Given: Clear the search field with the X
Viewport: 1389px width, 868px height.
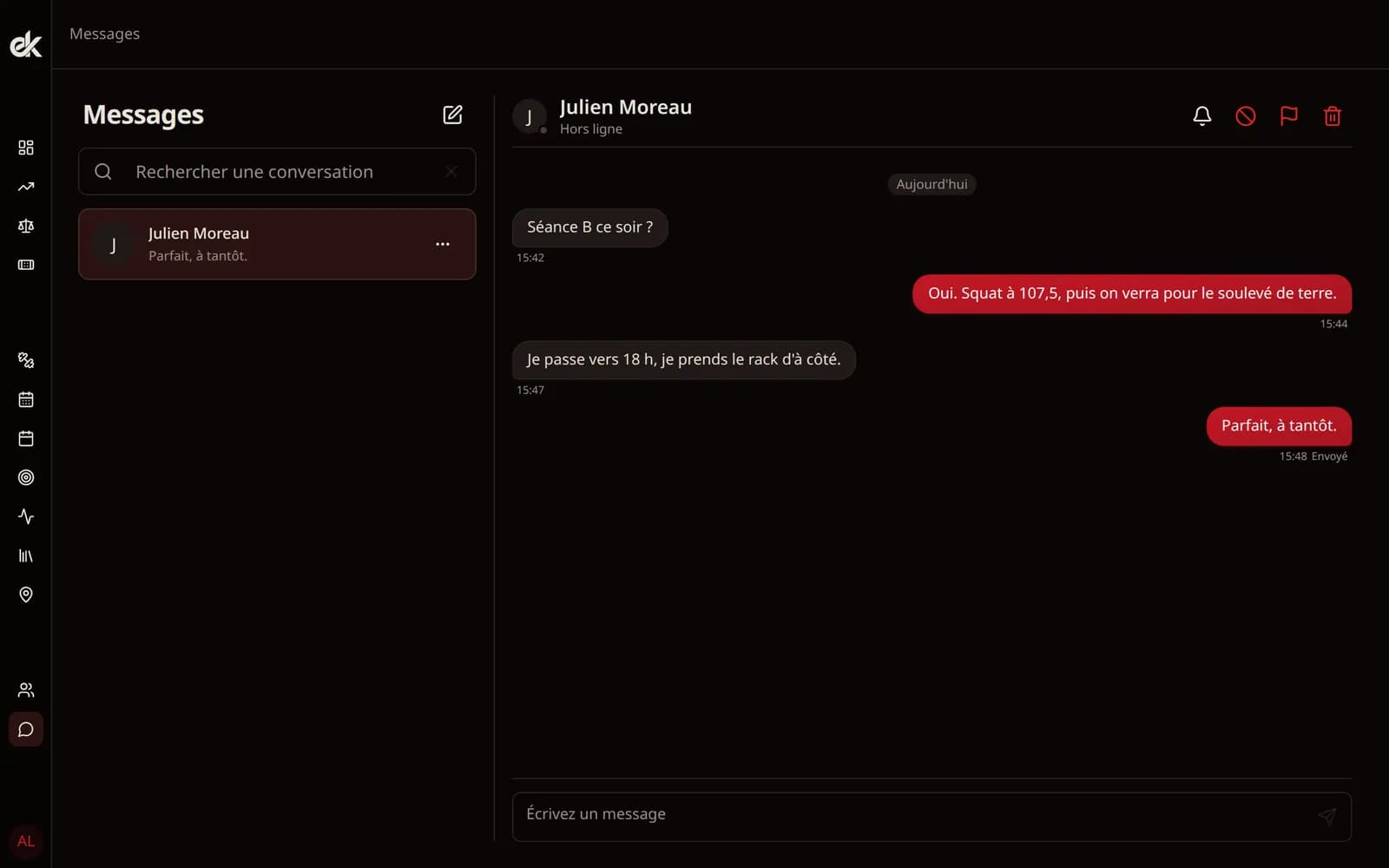Looking at the screenshot, I should 451,172.
